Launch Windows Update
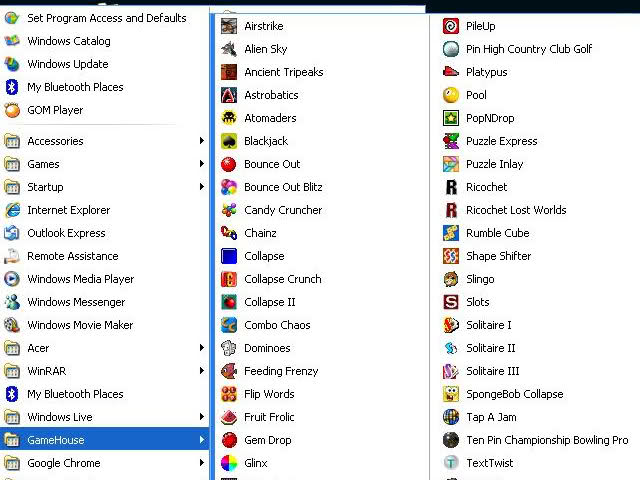Screen dimensions: 640x480 tap(68, 64)
